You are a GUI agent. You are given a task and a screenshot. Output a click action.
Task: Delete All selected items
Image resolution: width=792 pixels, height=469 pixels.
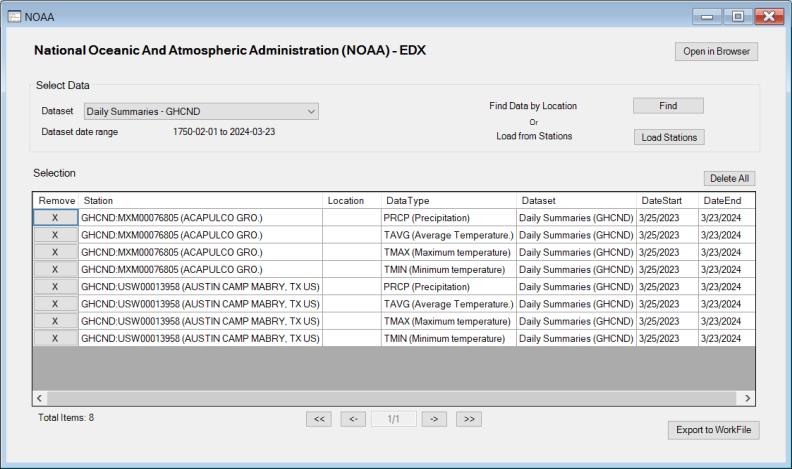point(729,178)
